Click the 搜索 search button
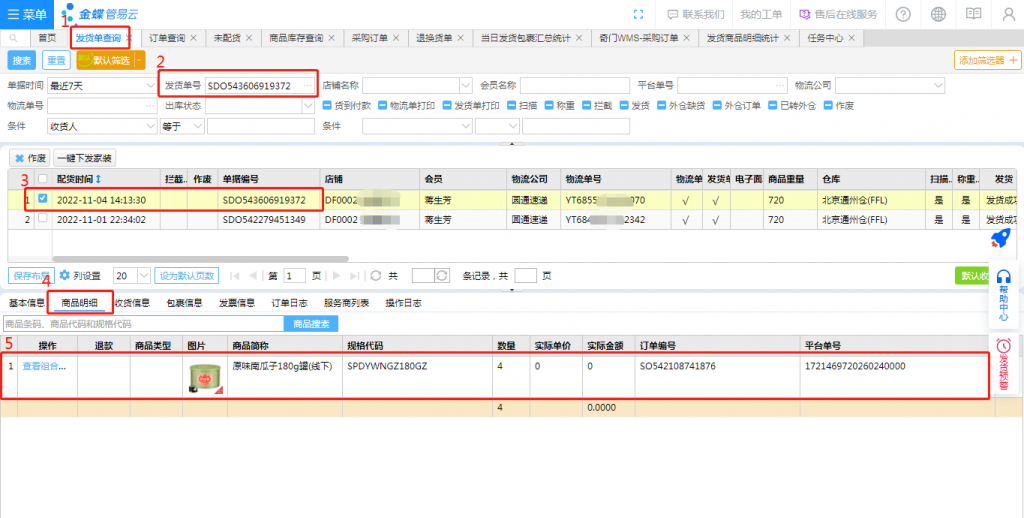Image resolution: width=1024 pixels, height=518 pixels. coord(22,60)
